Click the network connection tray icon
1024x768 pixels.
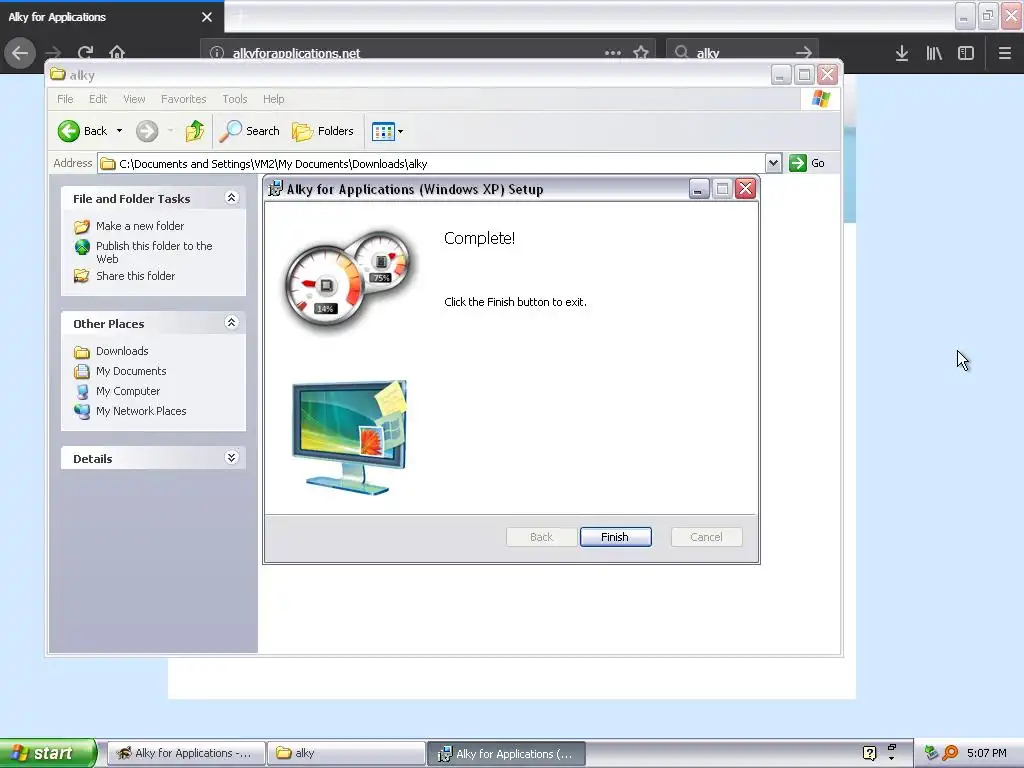pyautogui.click(x=931, y=753)
